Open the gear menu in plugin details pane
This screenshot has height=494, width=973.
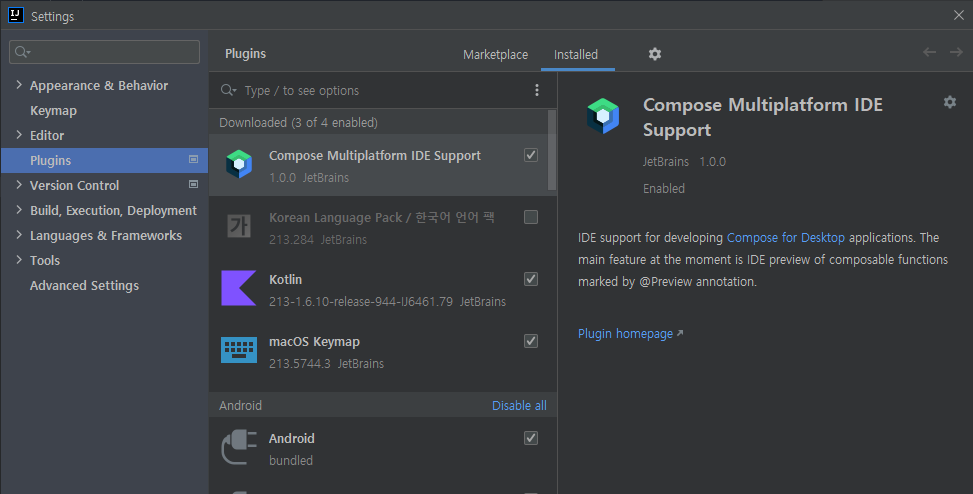tap(949, 102)
